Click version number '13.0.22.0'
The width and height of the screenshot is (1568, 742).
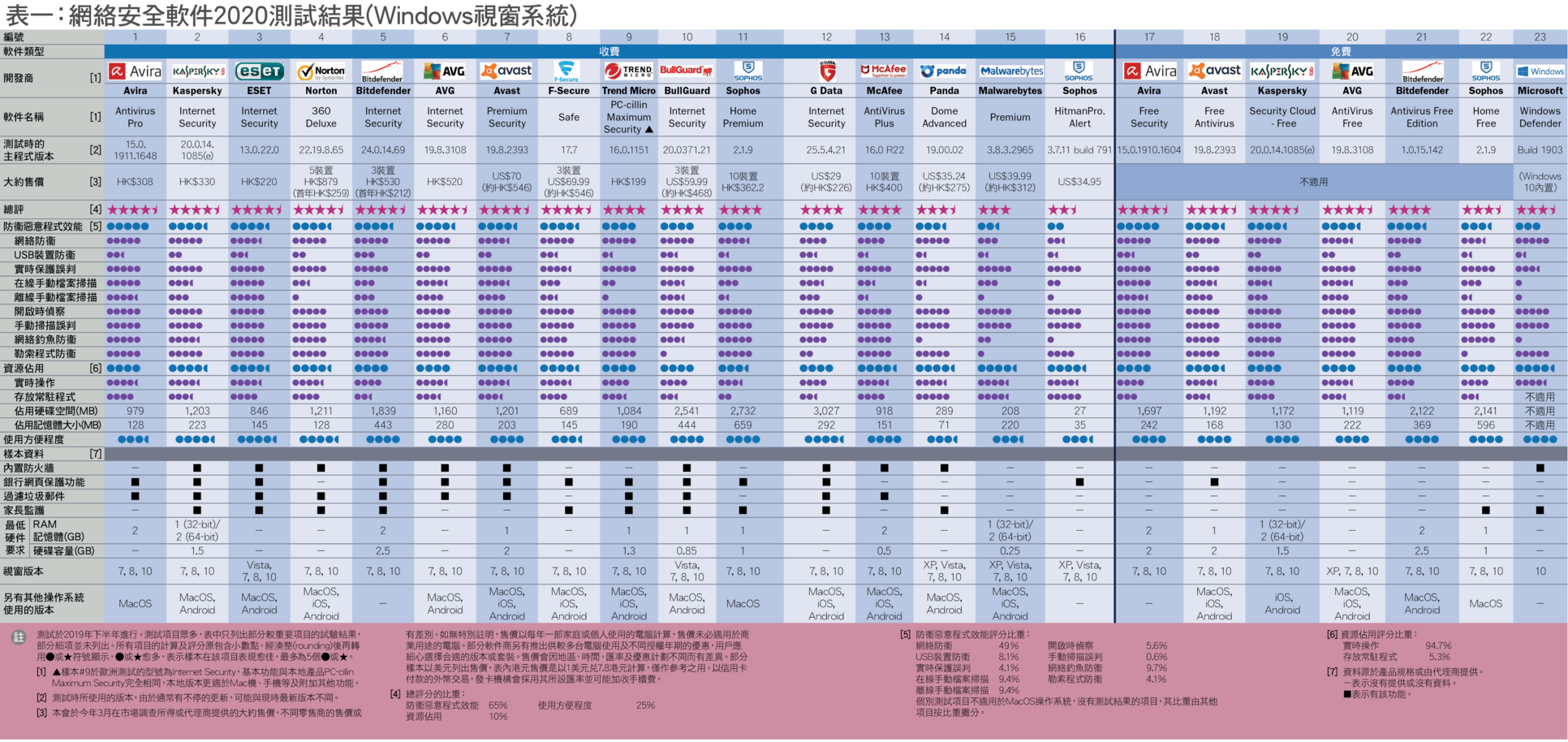pyautogui.click(x=259, y=150)
